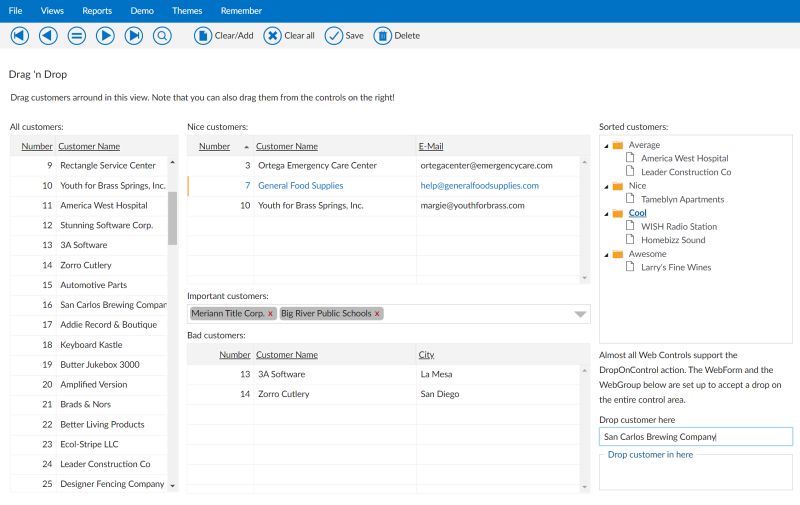
Task: Select Rectangle Service Center in All customers
Action: (89, 166)
